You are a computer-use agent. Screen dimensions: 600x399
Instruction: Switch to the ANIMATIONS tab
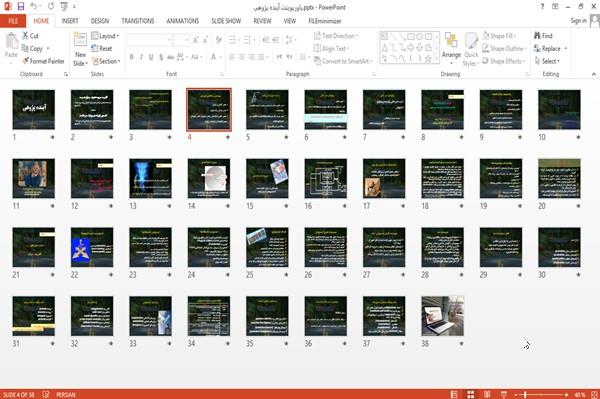click(x=183, y=21)
